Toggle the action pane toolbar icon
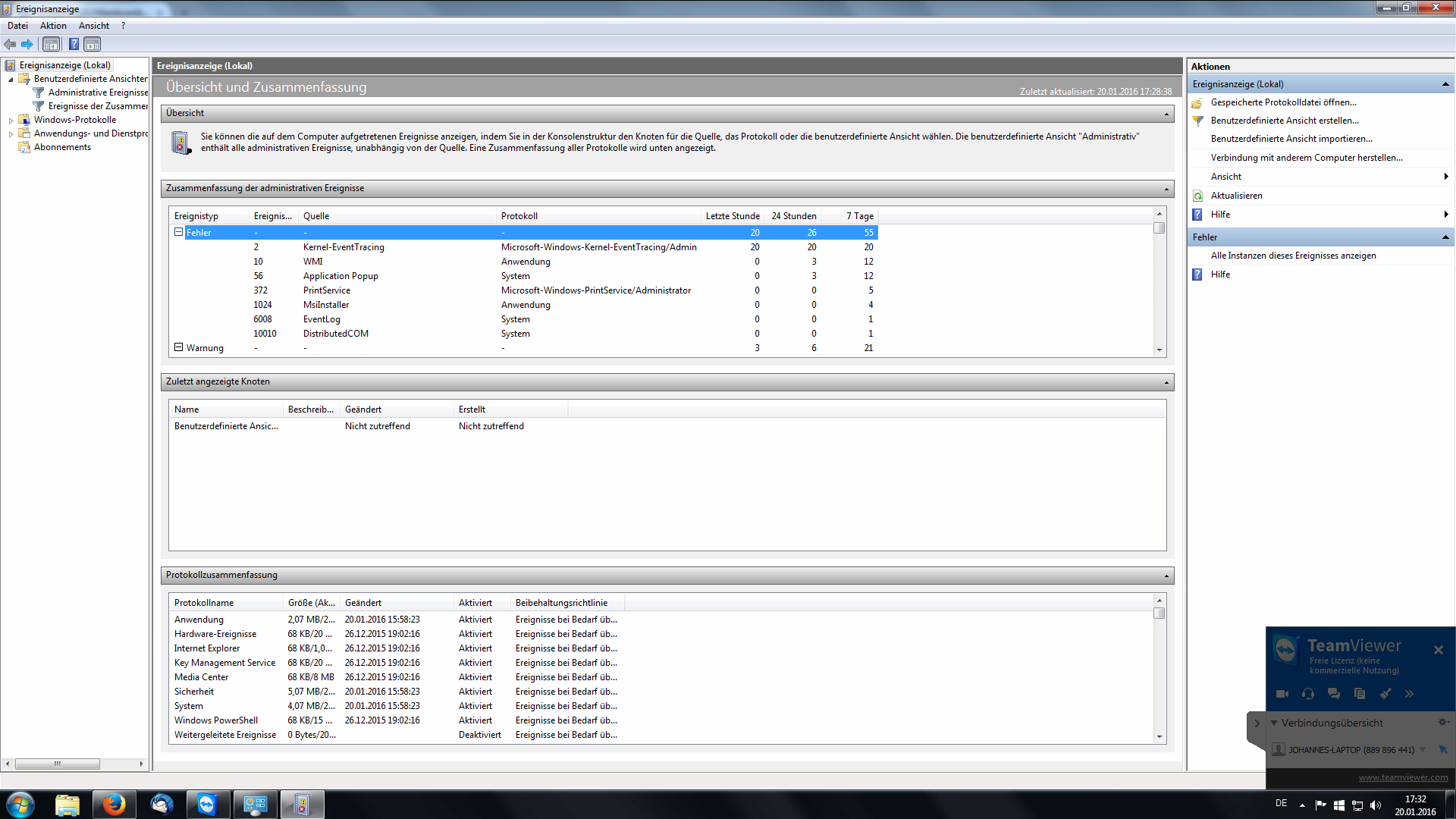This screenshot has height=819, width=1456. tap(92, 44)
